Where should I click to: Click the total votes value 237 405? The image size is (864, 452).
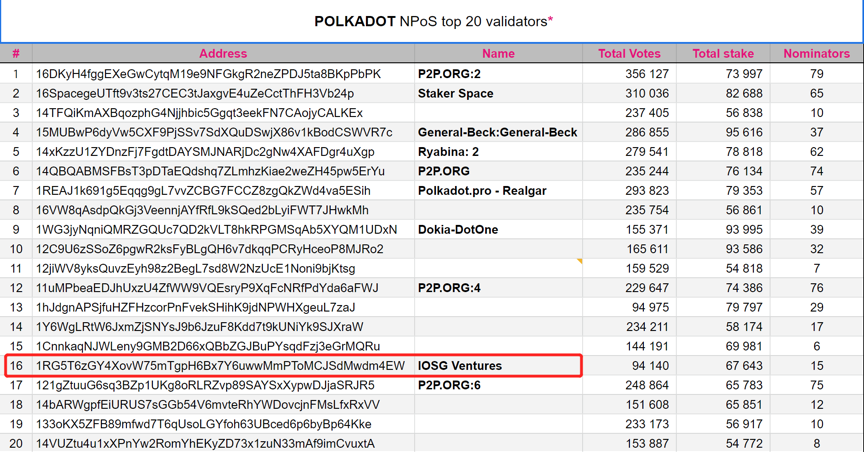point(647,113)
